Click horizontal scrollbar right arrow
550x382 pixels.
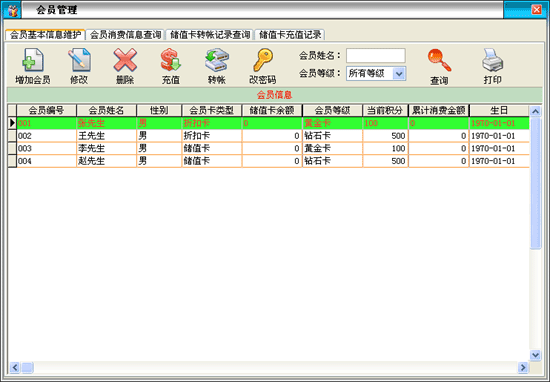[523, 367]
